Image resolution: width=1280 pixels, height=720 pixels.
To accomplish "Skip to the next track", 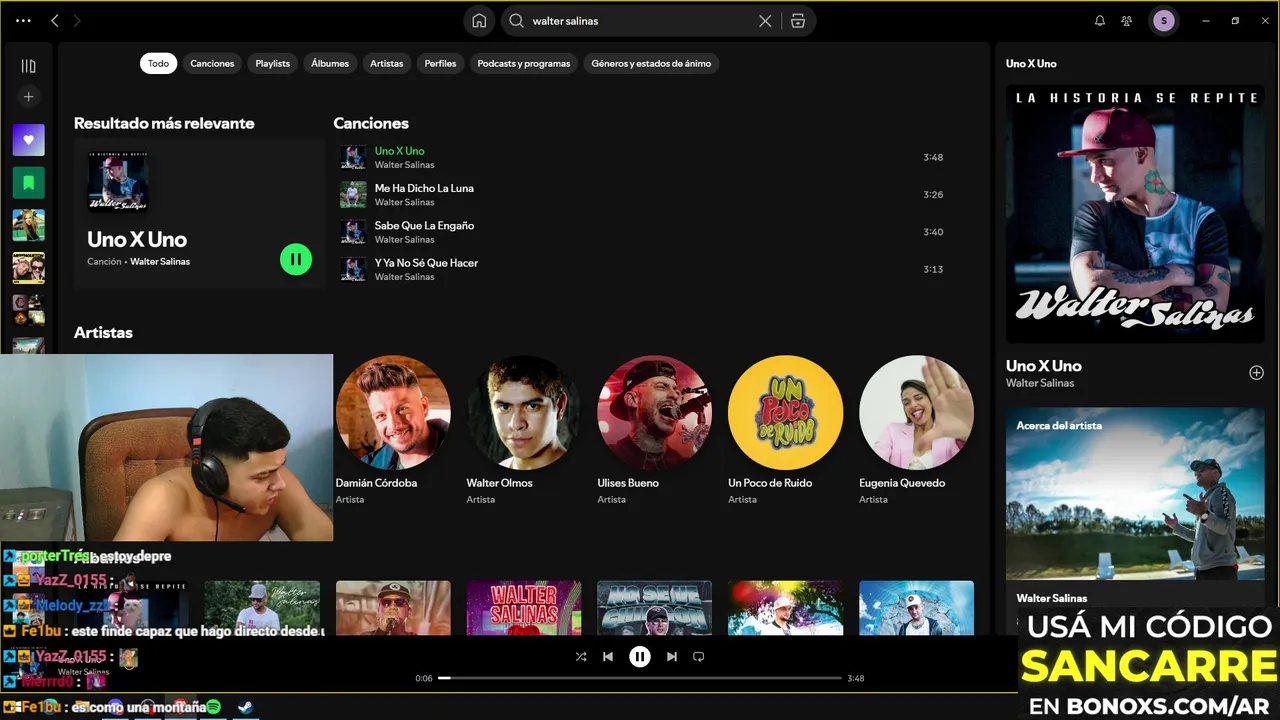I will coord(672,657).
